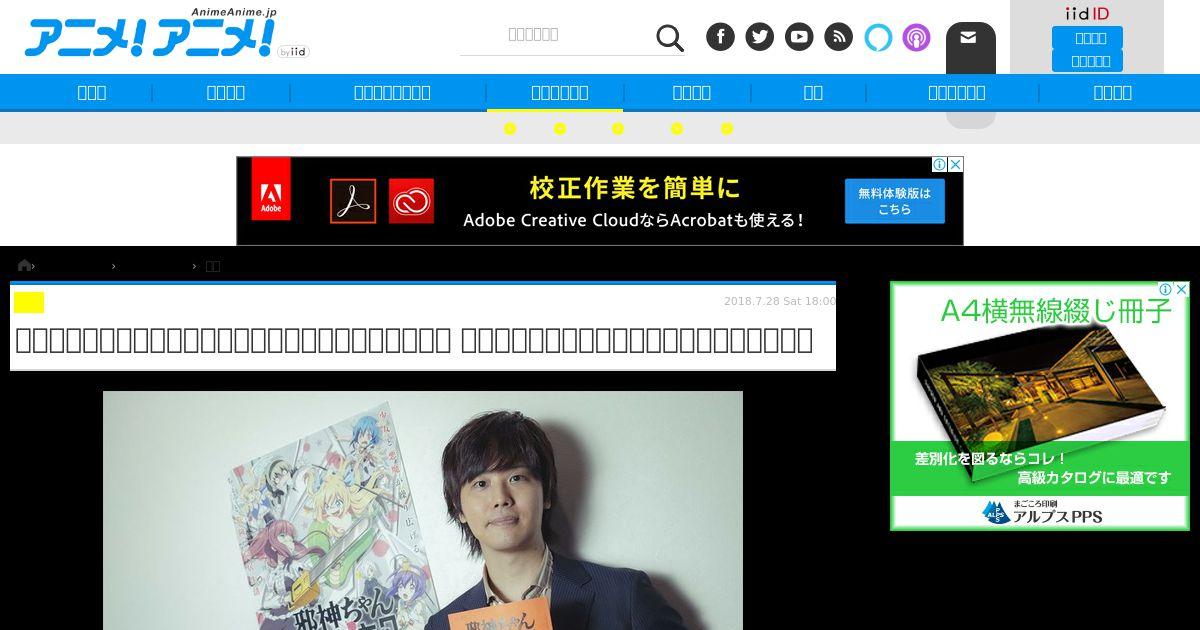Close the Adobe banner ad
This screenshot has height=630, width=1200.
click(955, 164)
